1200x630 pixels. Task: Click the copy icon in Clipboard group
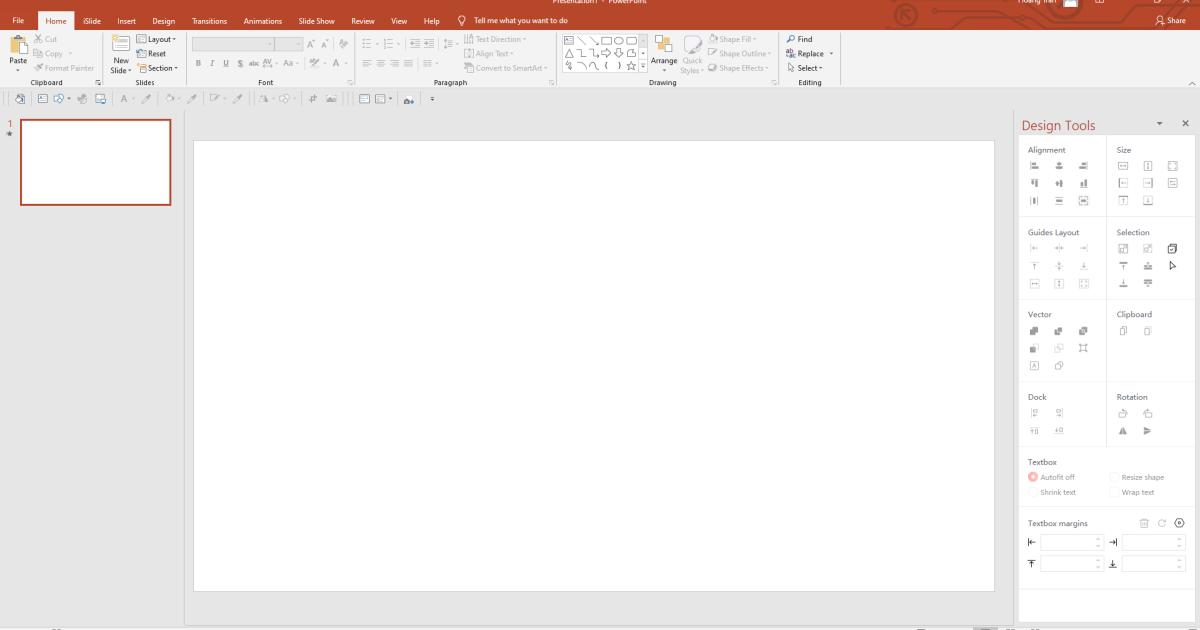click(1123, 330)
